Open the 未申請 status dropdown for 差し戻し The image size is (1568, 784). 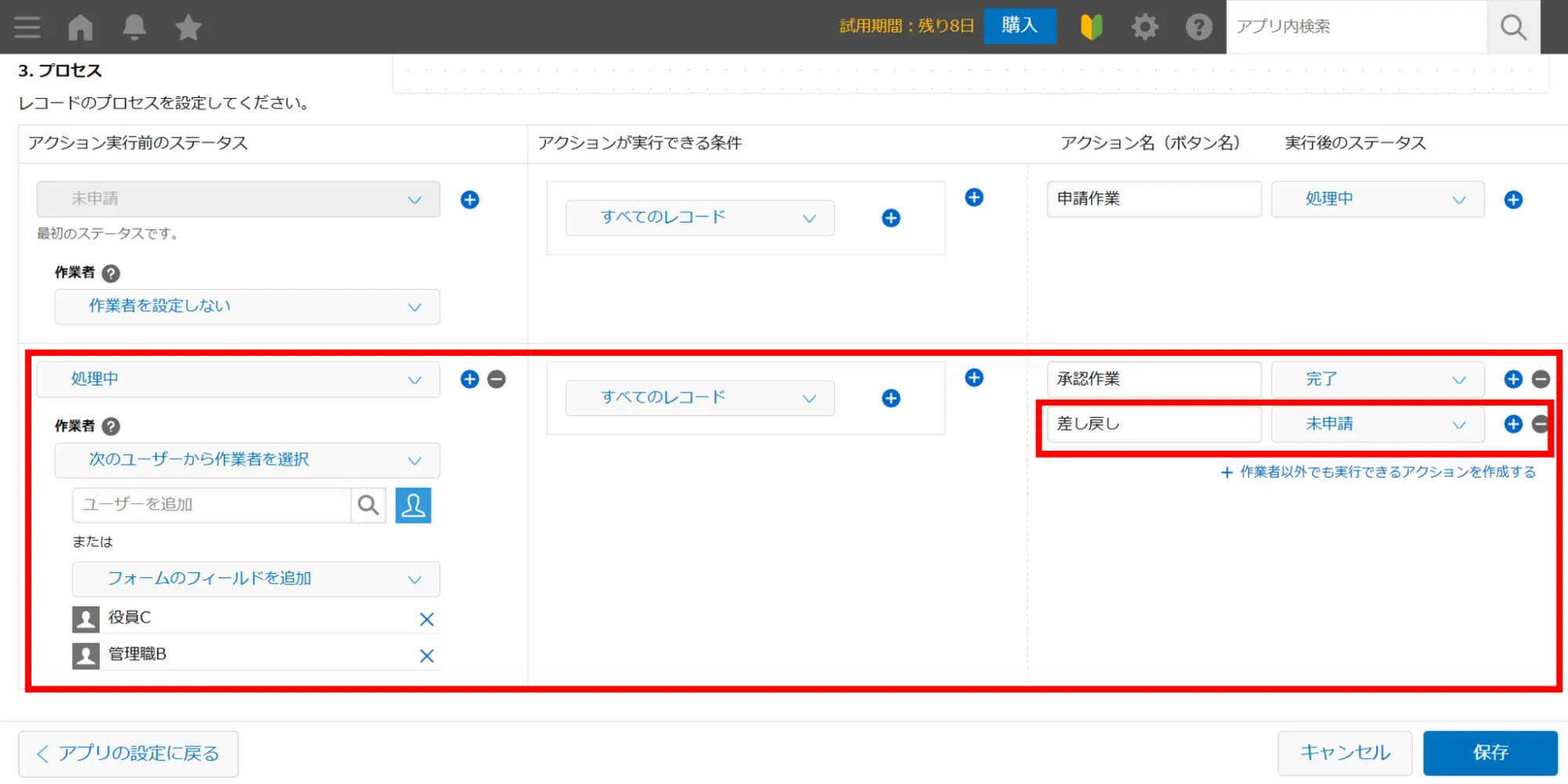point(1377,424)
